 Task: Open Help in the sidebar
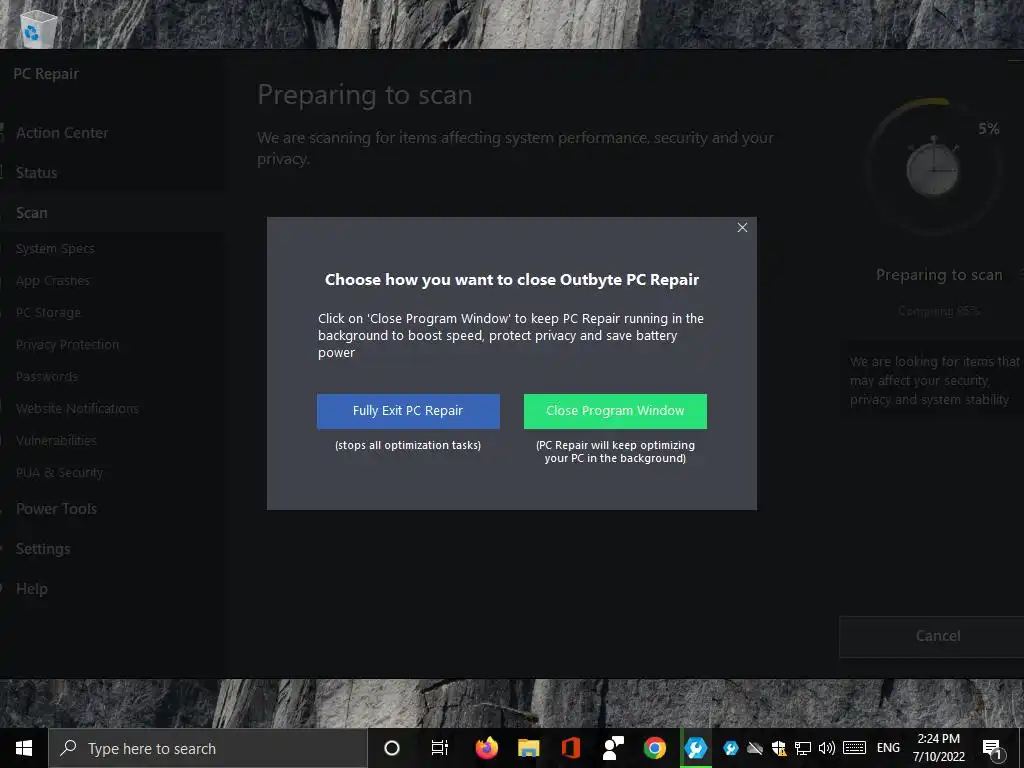[x=32, y=589]
